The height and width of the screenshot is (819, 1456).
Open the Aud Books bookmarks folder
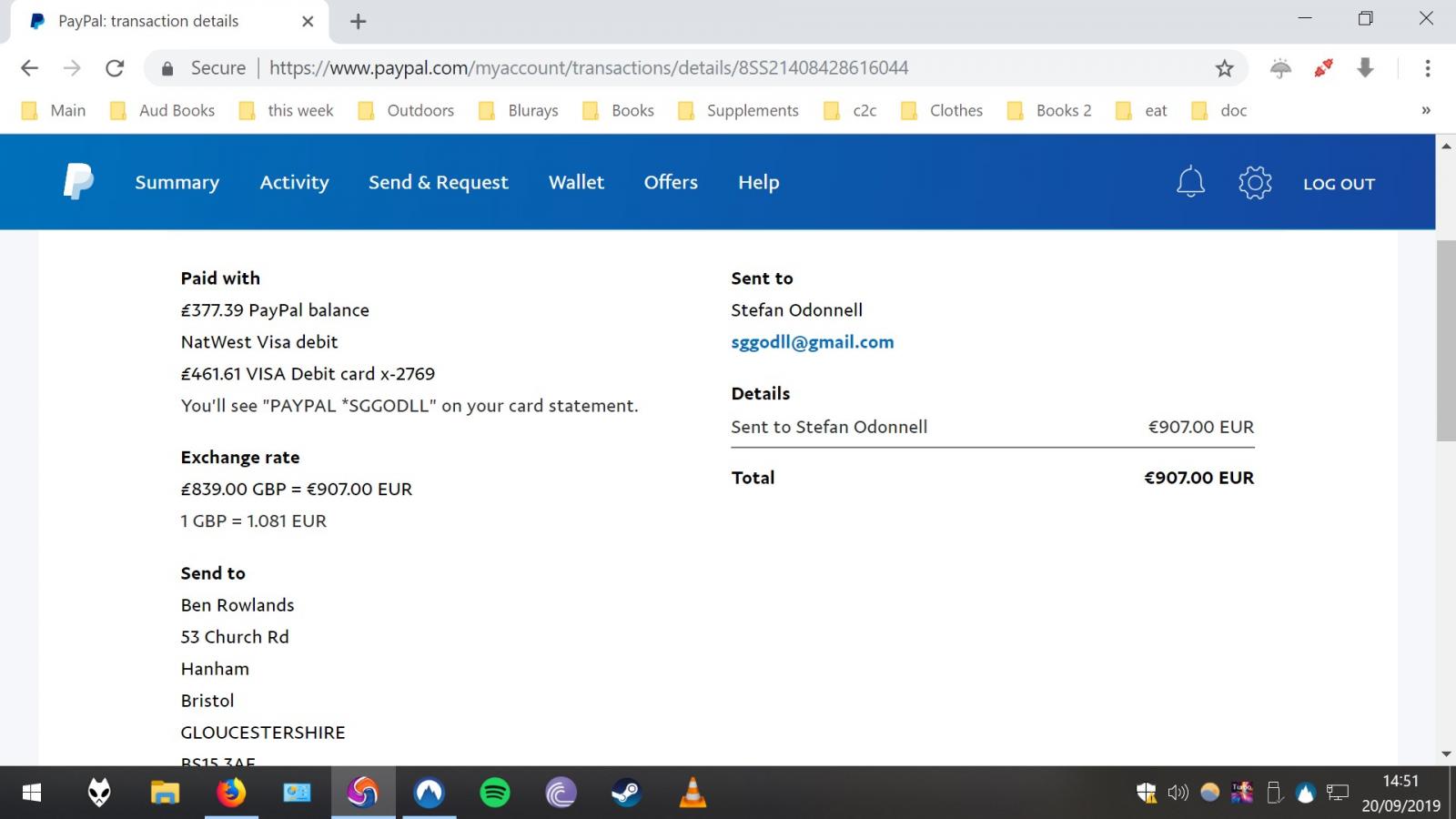pyautogui.click(x=162, y=110)
